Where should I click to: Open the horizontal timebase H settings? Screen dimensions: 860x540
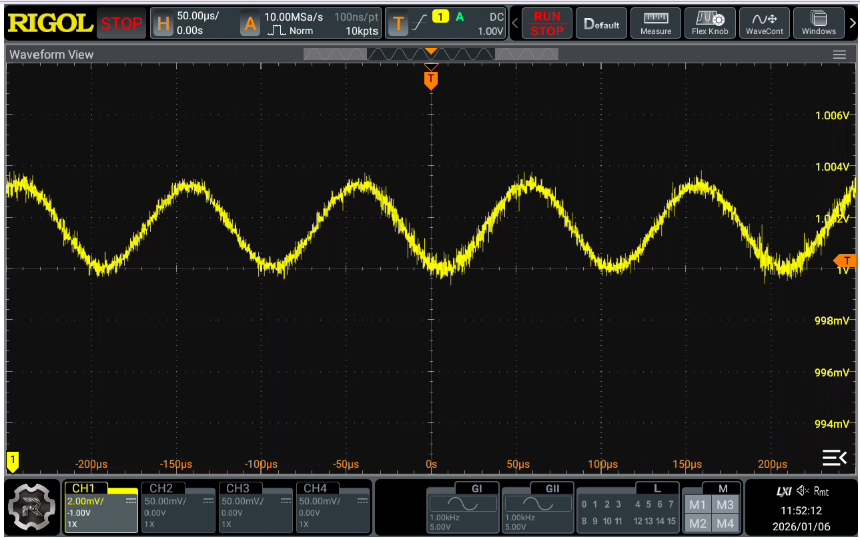(162, 24)
